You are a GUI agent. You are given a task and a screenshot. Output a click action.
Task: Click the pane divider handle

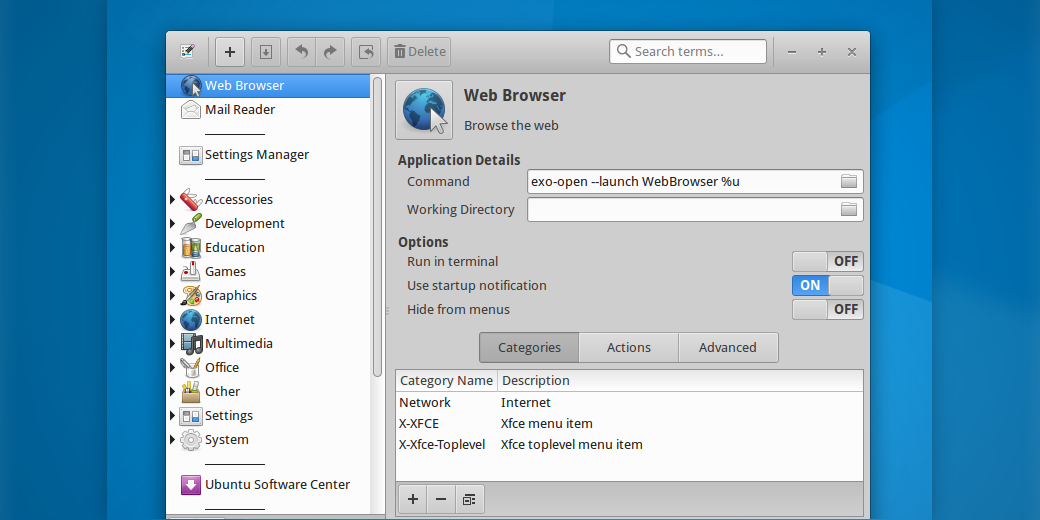click(x=388, y=310)
